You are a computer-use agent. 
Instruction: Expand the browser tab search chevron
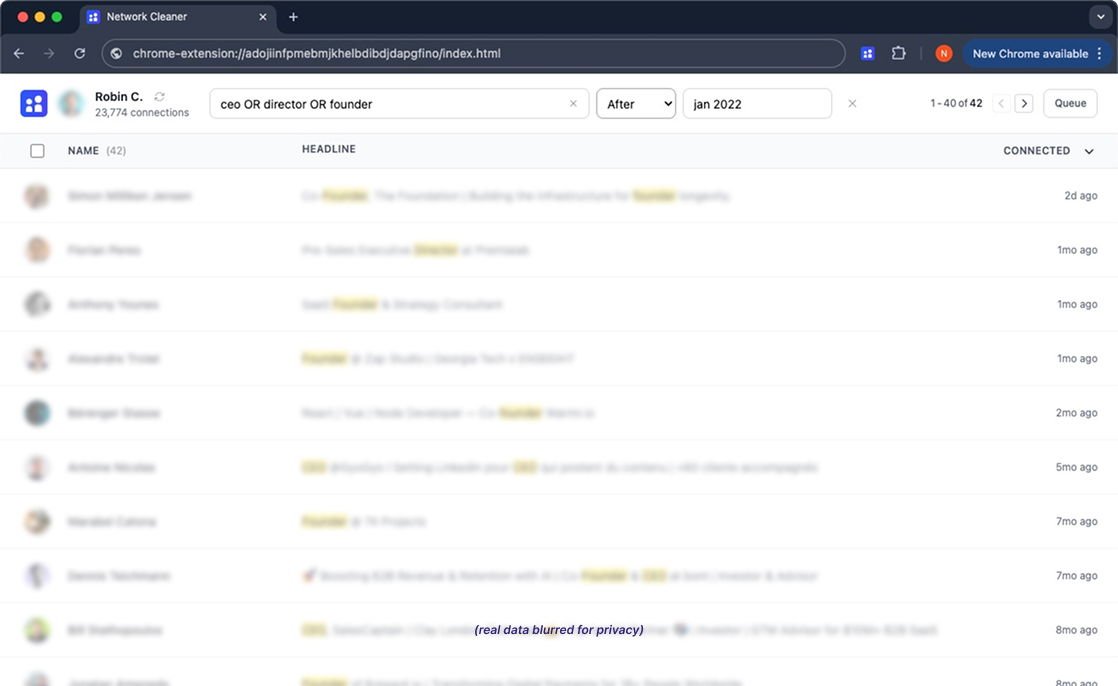1100,16
